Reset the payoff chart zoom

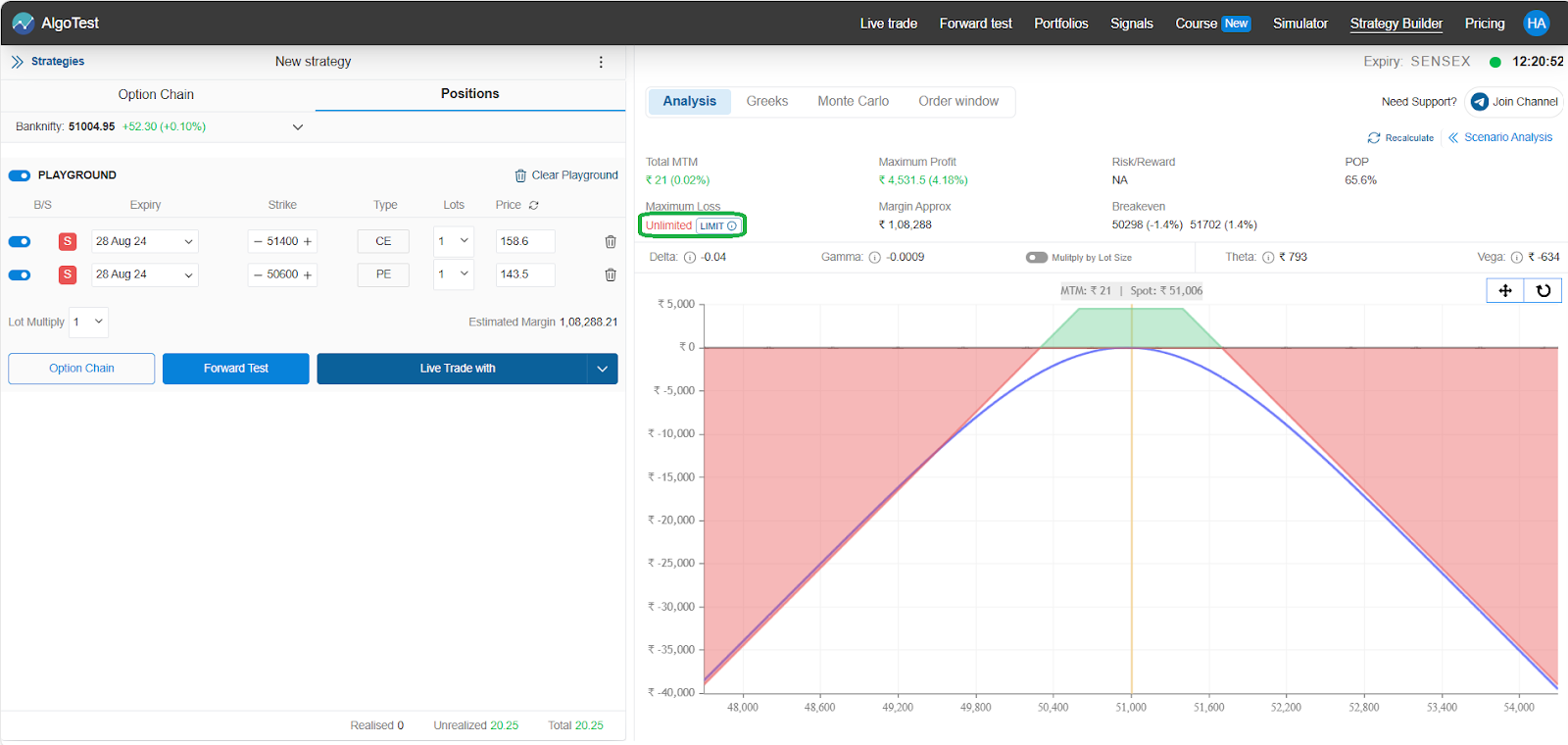[x=1543, y=290]
